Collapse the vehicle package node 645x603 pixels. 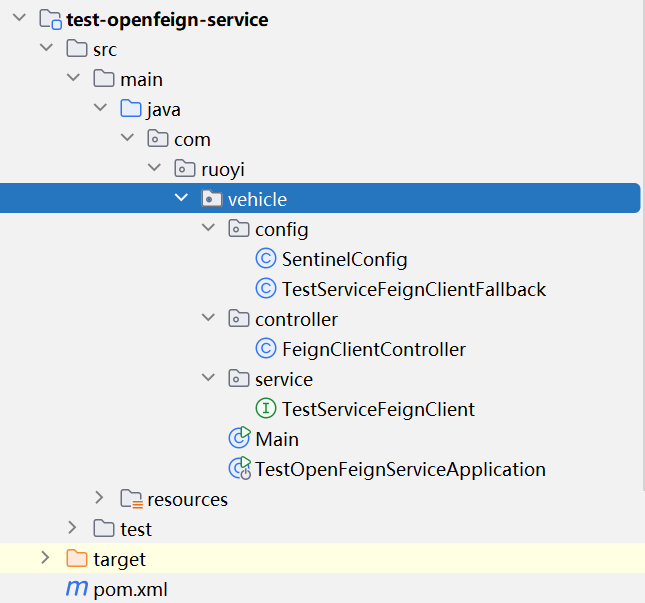click(181, 199)
